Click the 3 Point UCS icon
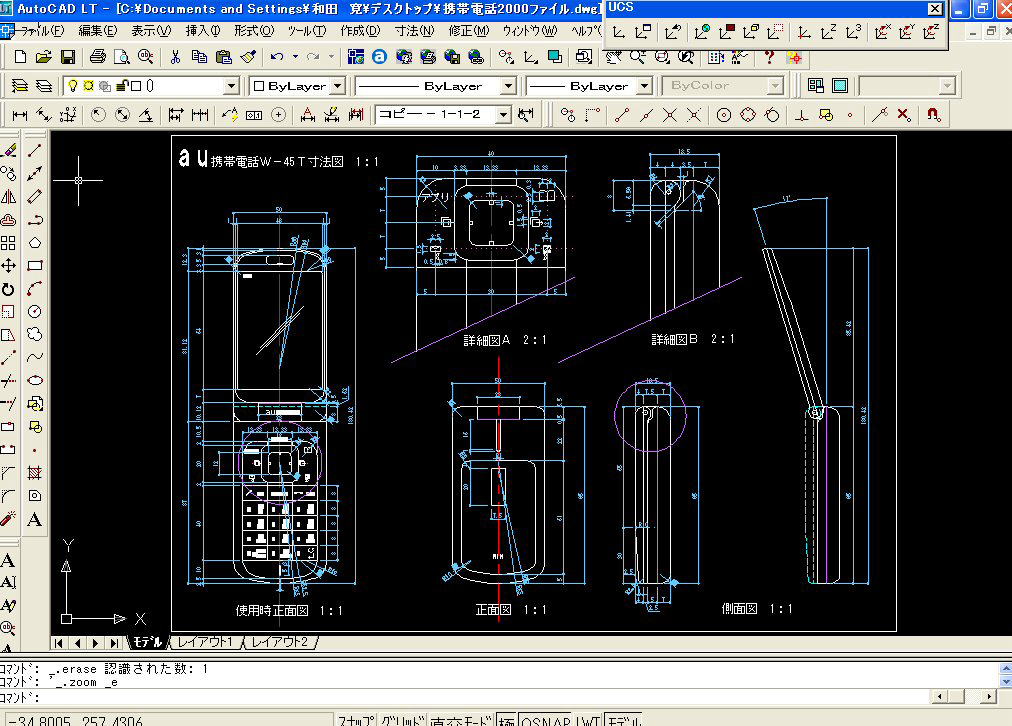The height and width of the screenshot is (726, 1012). [853, 32]
